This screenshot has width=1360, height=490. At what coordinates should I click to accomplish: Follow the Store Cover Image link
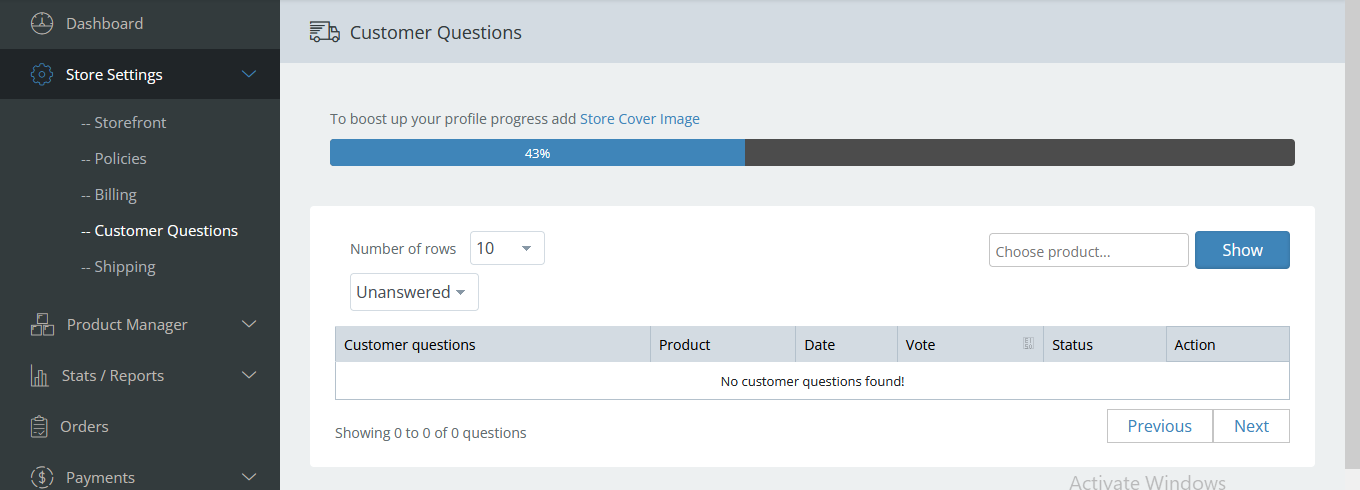(x=640, y=119)
